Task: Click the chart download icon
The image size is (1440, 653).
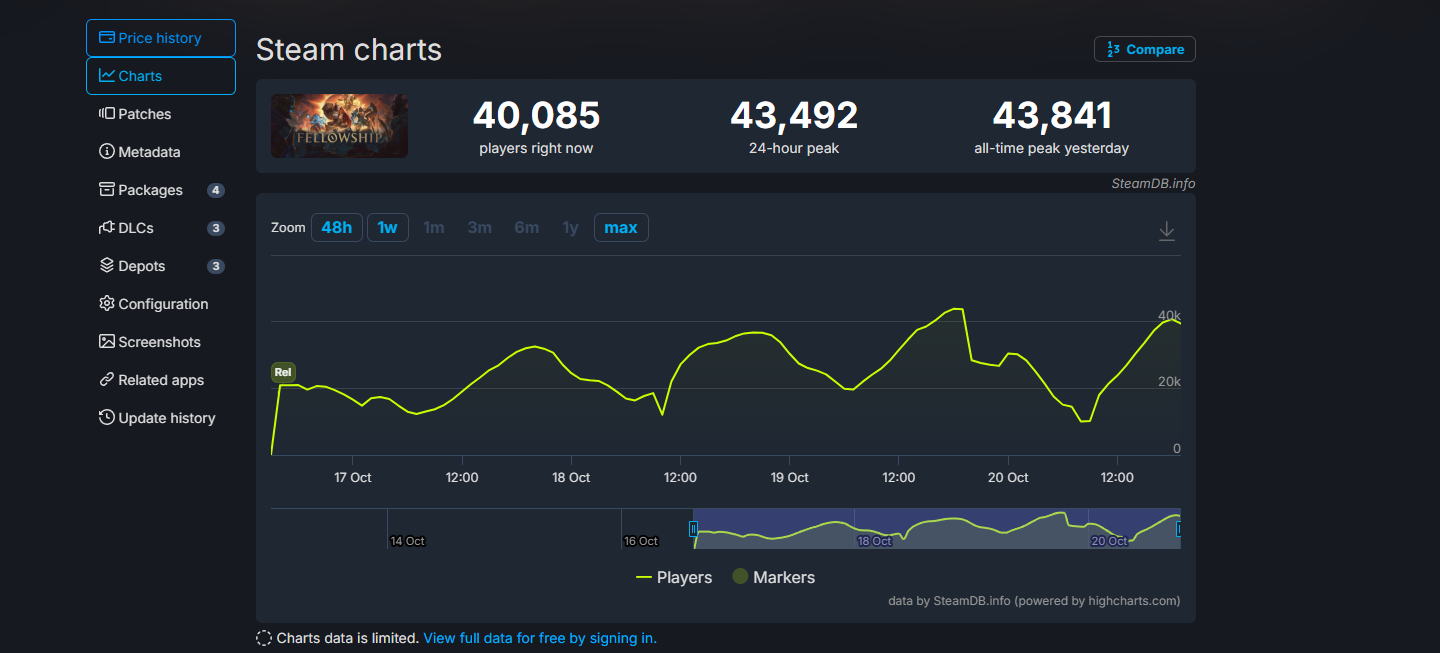Action: point(1166,231)
